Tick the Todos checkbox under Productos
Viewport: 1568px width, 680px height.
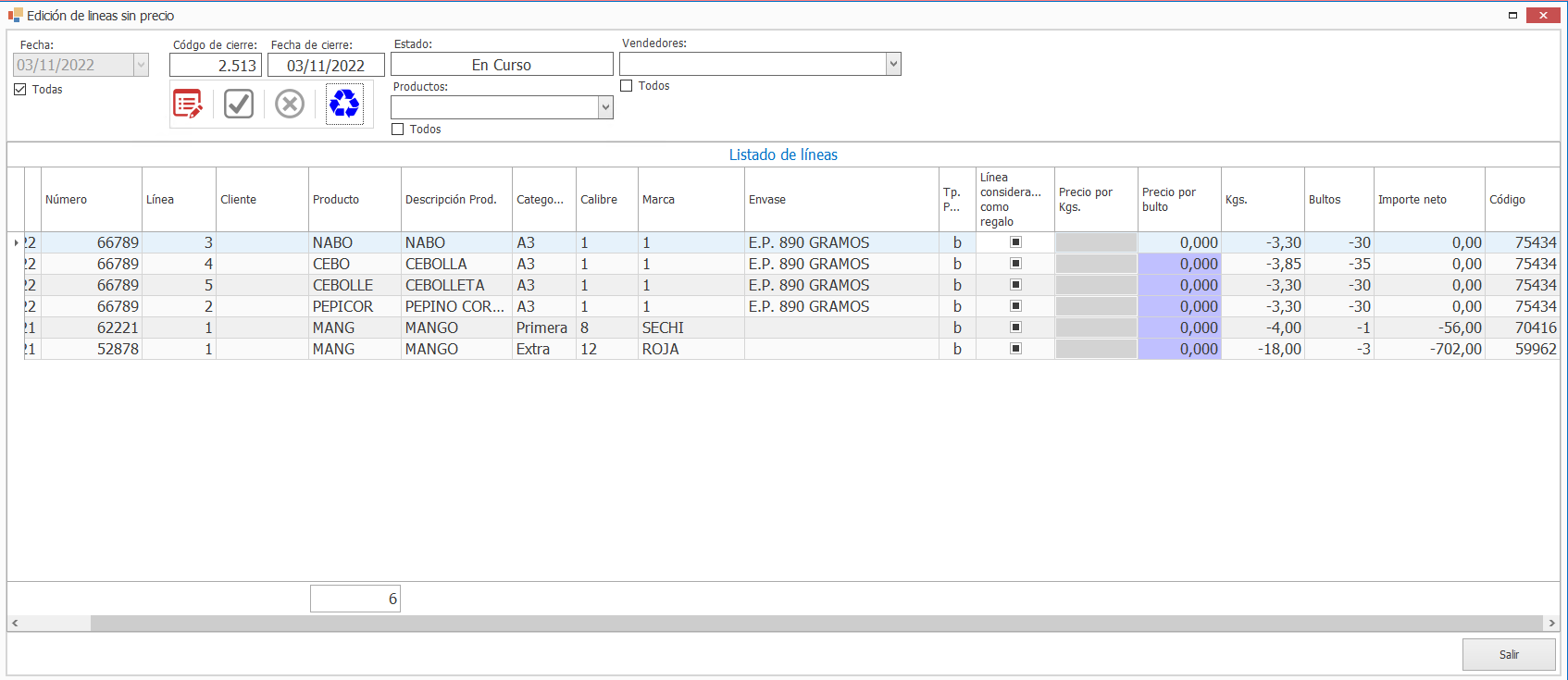[x=398, y=130]
